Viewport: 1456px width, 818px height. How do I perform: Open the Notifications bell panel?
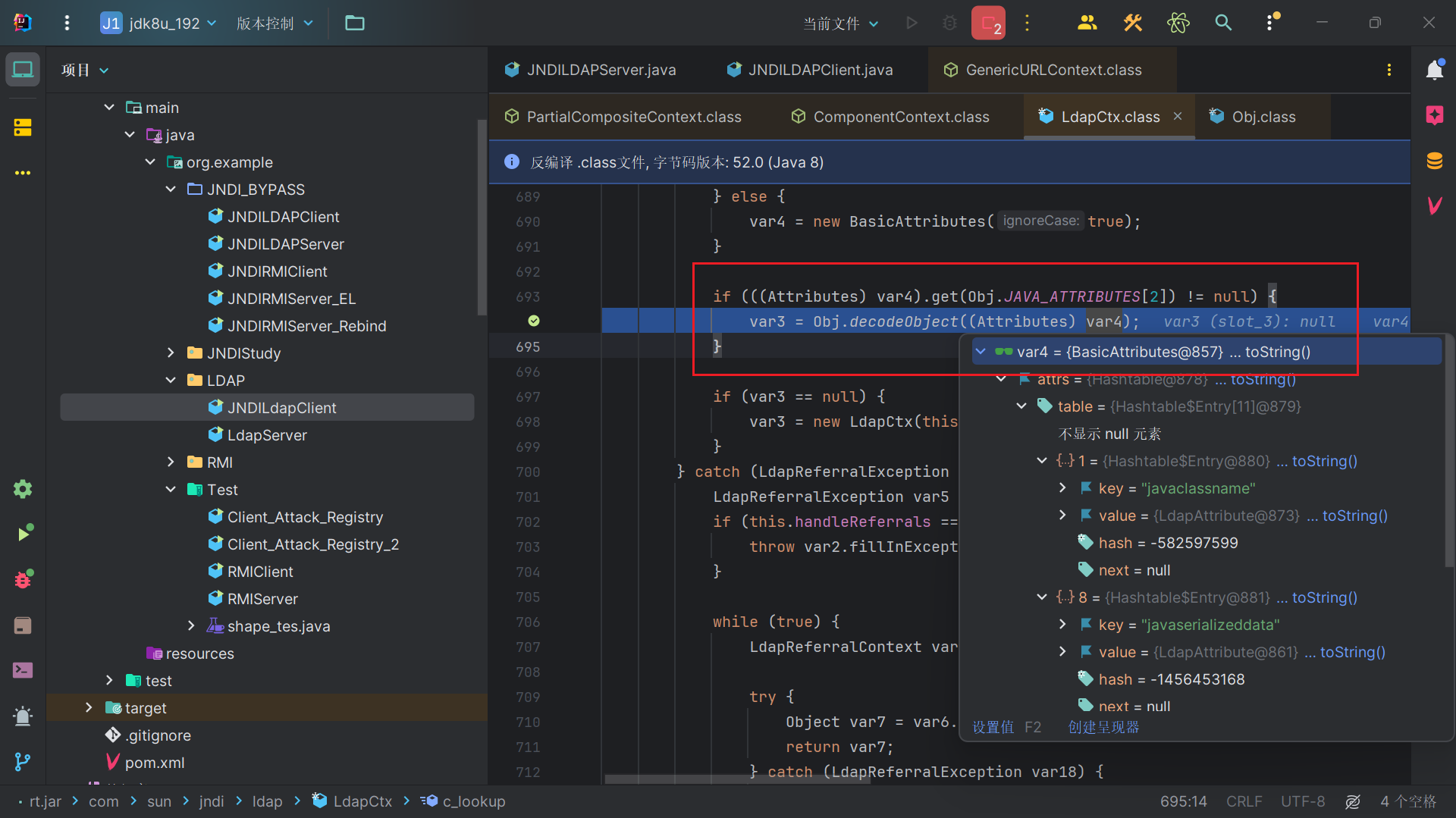pos(1434,70)
